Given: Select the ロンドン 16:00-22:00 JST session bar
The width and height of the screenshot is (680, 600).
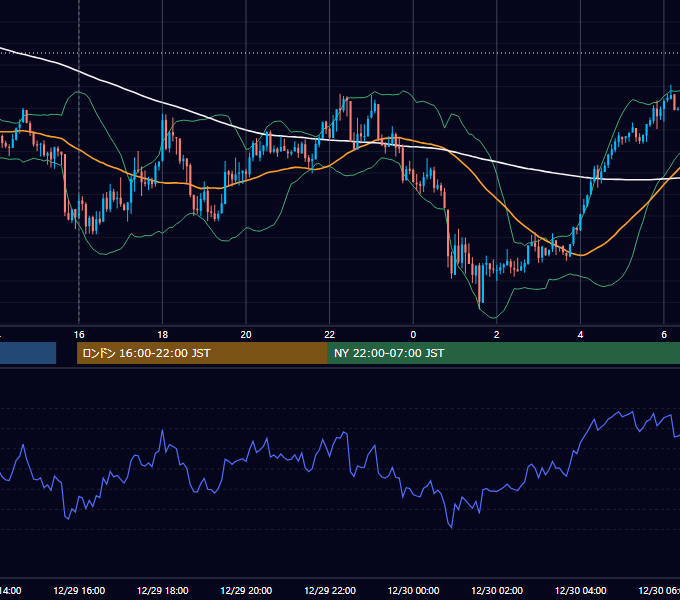Looking at the screenshot, I should pos(202,353).
